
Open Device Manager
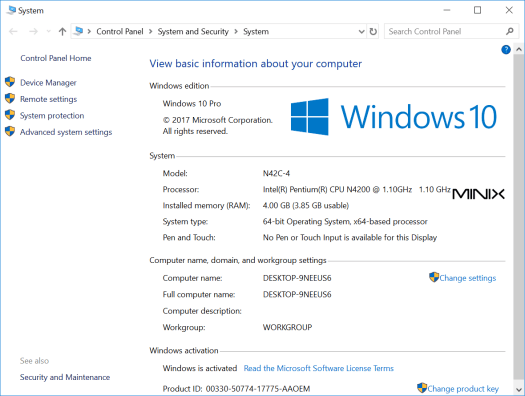(x=48, y=82)
